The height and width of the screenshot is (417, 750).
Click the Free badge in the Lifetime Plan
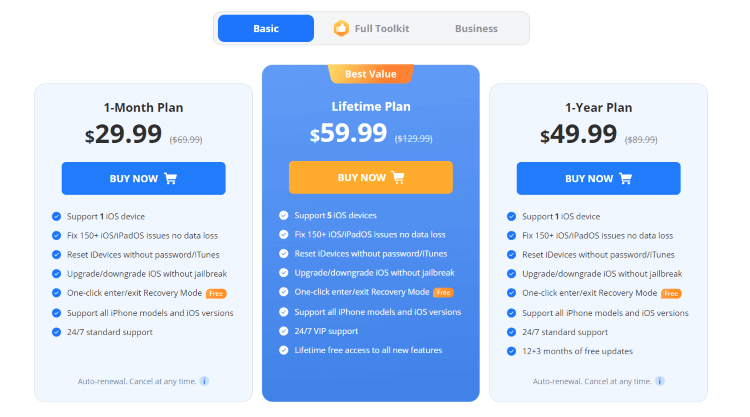(443, 292)
